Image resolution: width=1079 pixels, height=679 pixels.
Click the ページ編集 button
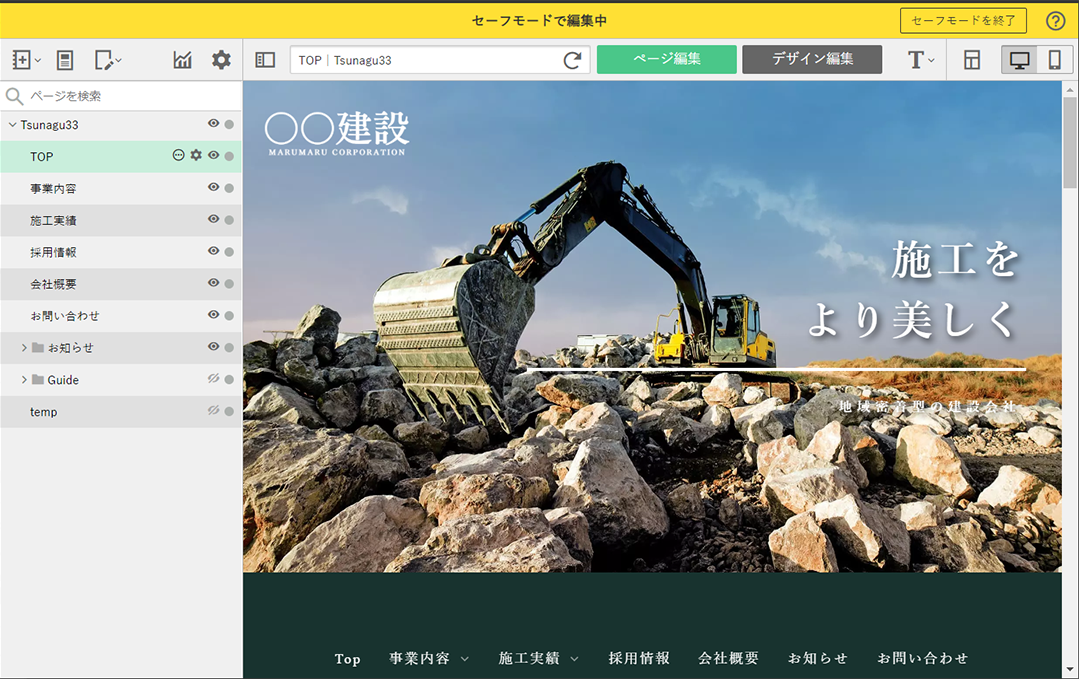pyautogui.click(x=666, y=59)
